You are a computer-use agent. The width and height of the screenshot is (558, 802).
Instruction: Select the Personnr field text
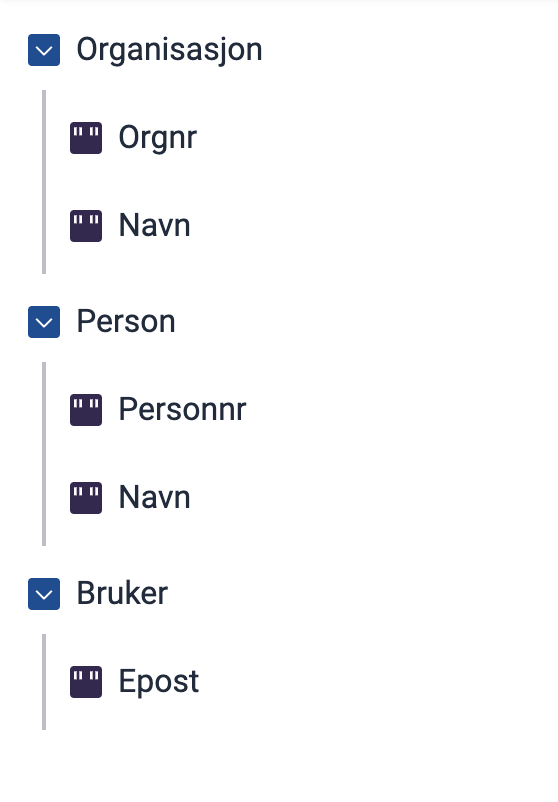pyautogui.click(x=183, y=410)
